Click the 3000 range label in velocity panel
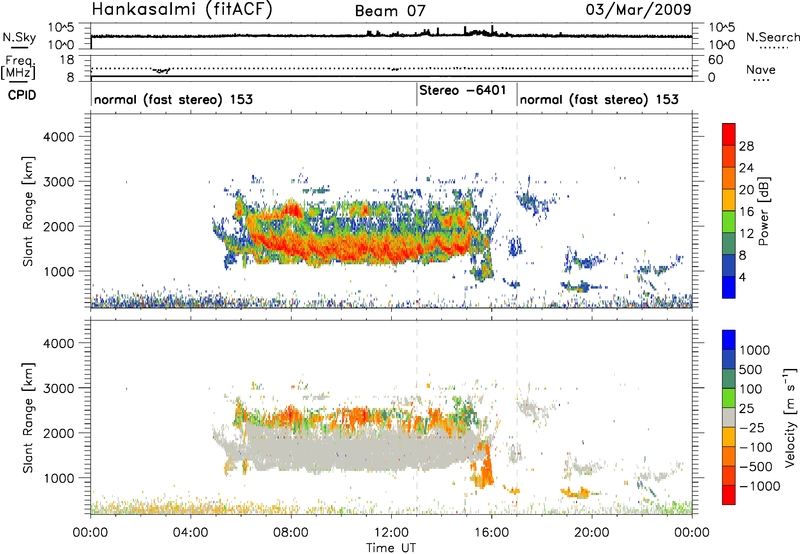Screen dimensions: 800x554 59,388
